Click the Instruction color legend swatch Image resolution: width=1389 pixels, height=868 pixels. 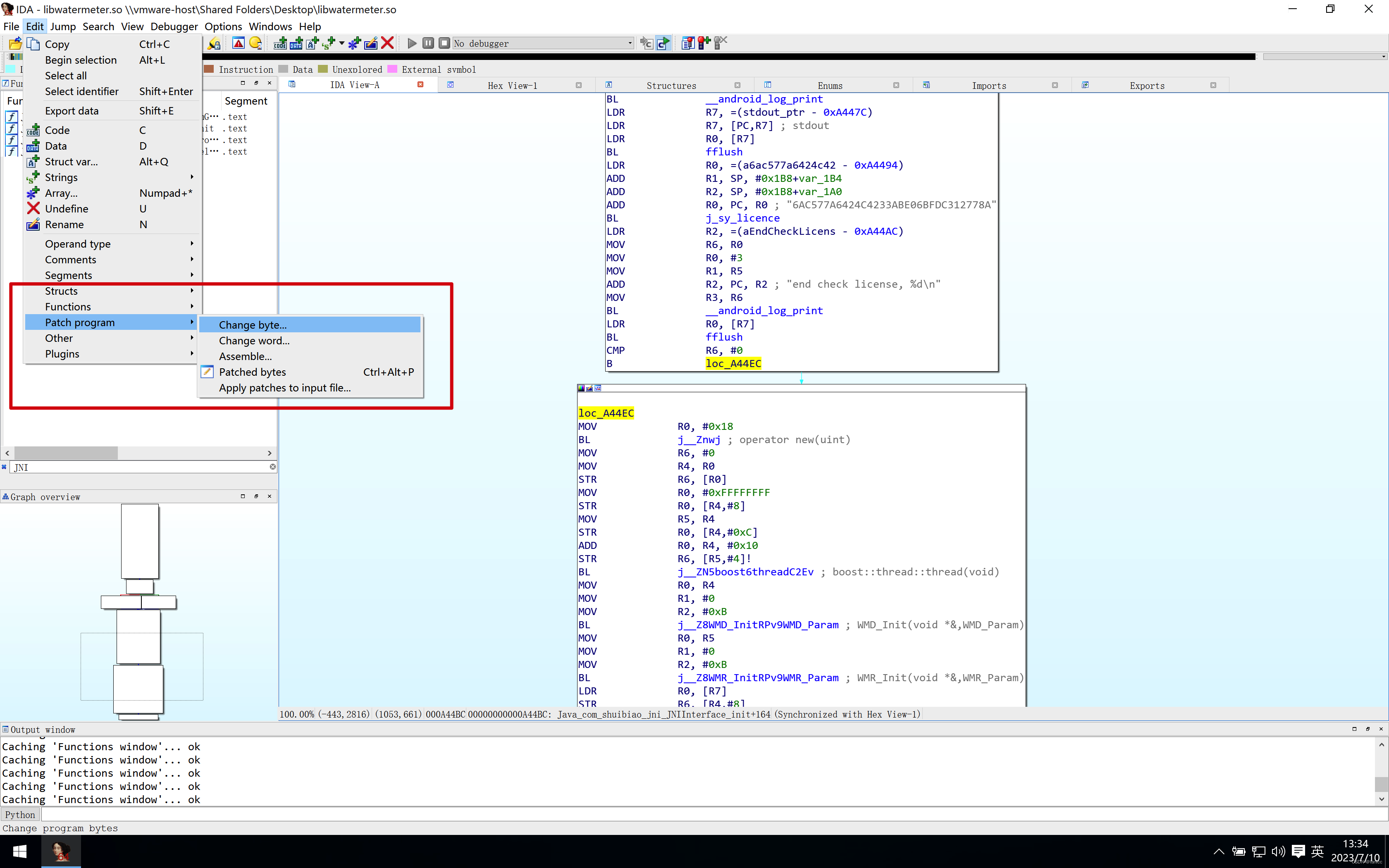coord(210,69)
